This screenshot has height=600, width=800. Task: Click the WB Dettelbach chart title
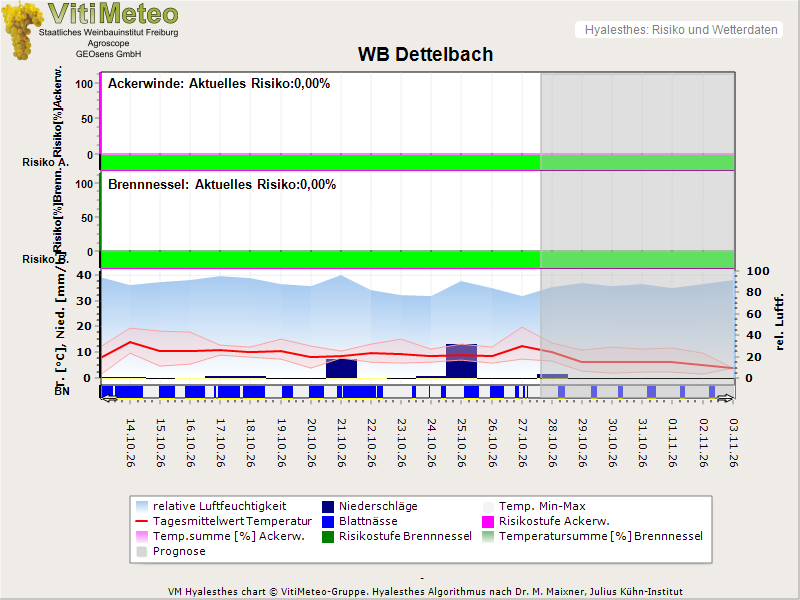(426, 54)
